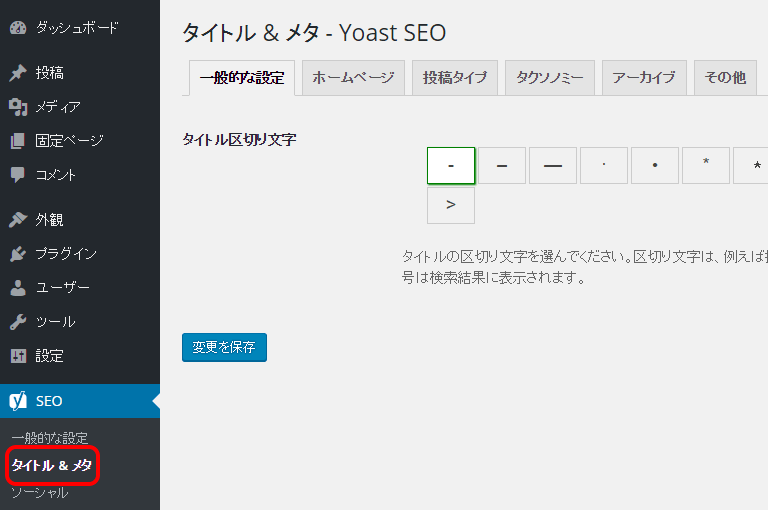Select the large star separator option

pos(750,166)
